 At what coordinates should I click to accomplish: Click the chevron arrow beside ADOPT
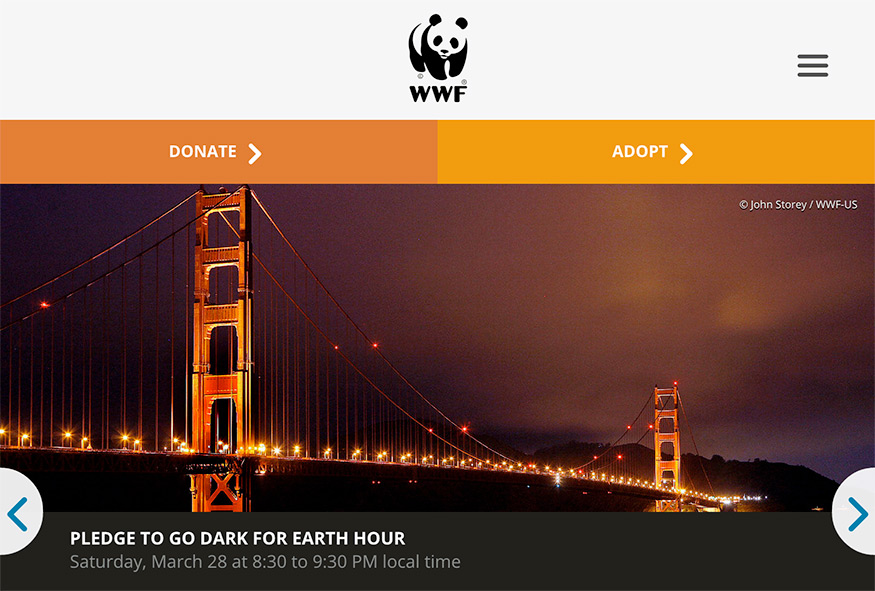[686, 153]
